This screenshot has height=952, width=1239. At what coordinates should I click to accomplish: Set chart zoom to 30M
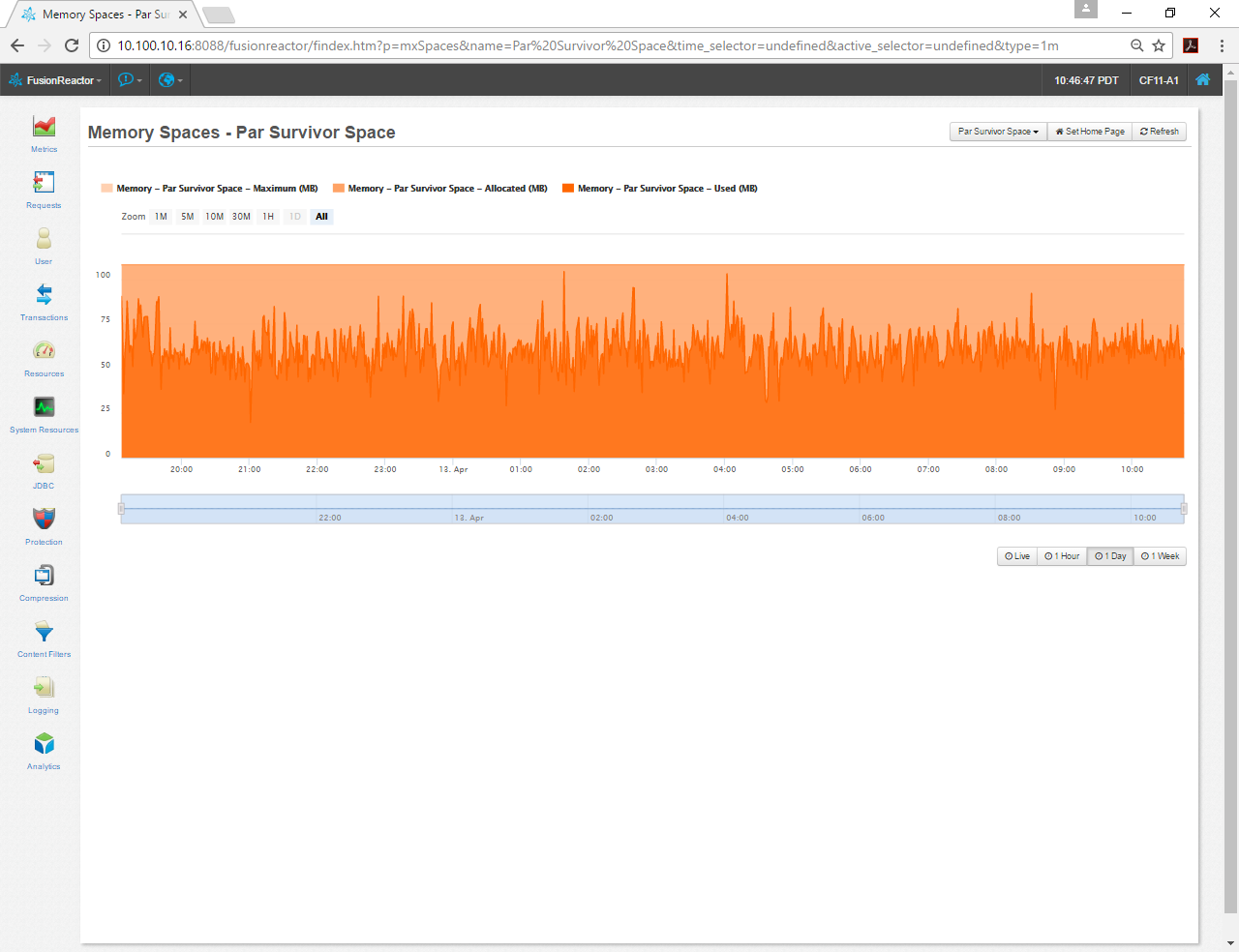pyautogui.click(x=241, y=217)
